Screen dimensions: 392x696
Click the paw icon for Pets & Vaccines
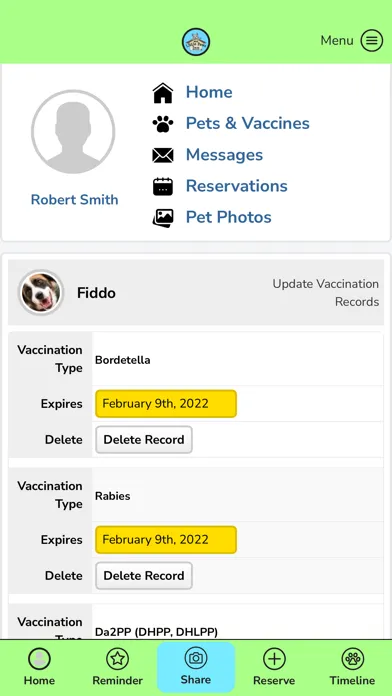(x=163, y=124)
